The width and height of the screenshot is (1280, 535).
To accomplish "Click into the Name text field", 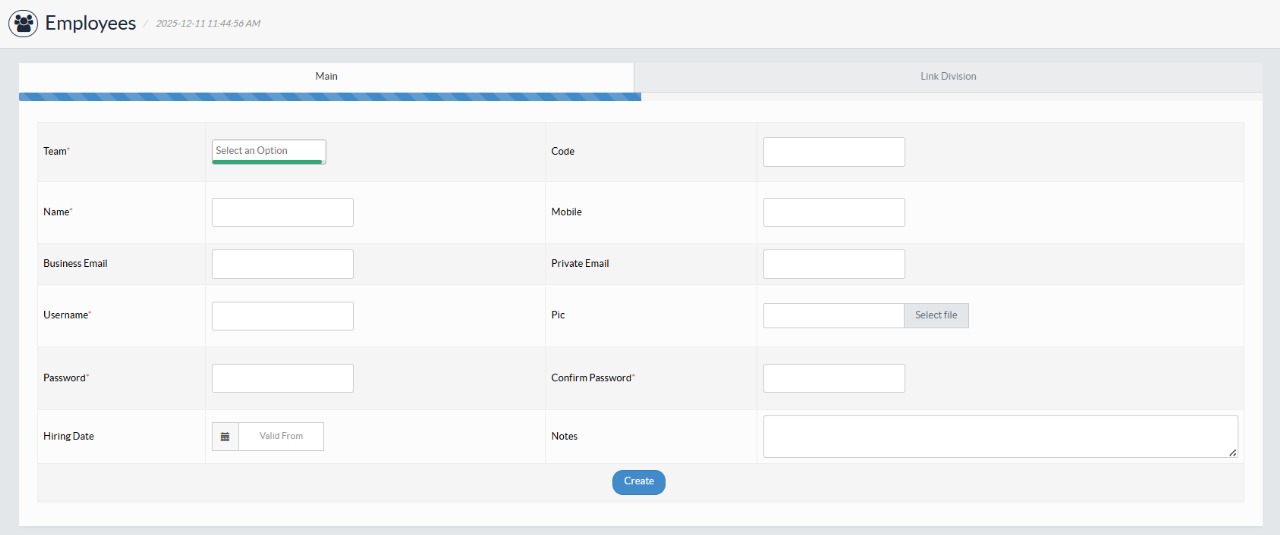I will click(283, 213).
